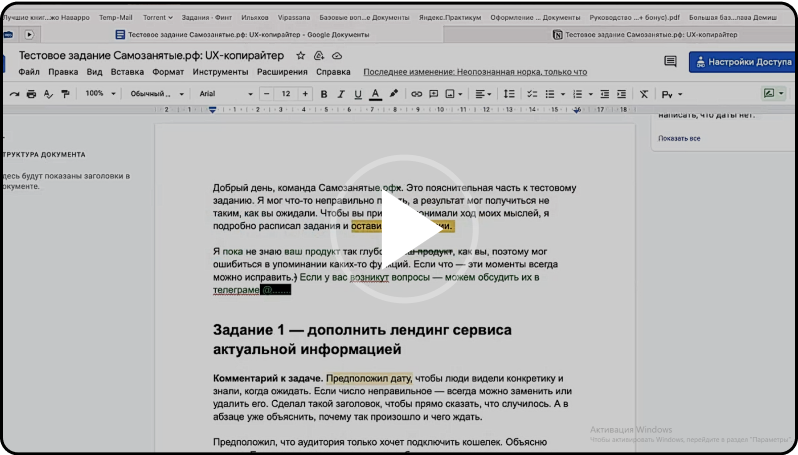798x455 pixels.
Task: Open the comment history icon
Action: [670, 62]
